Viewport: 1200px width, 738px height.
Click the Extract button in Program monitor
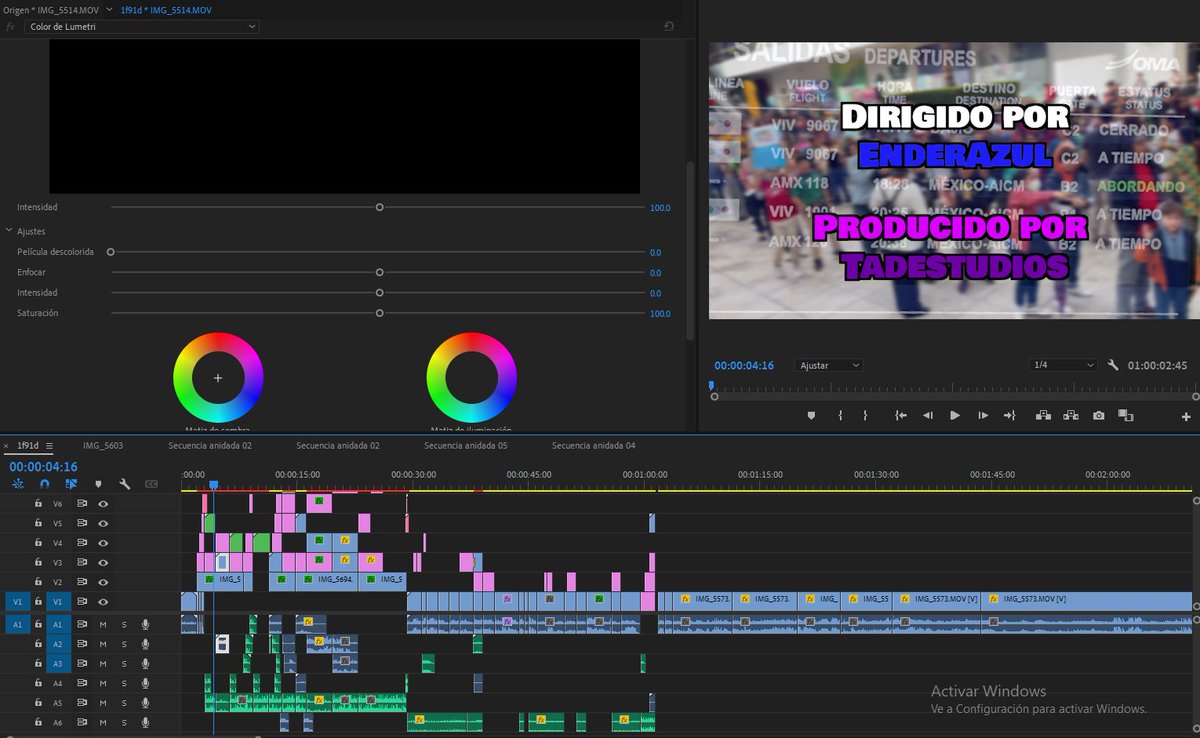pos(1071,415)
